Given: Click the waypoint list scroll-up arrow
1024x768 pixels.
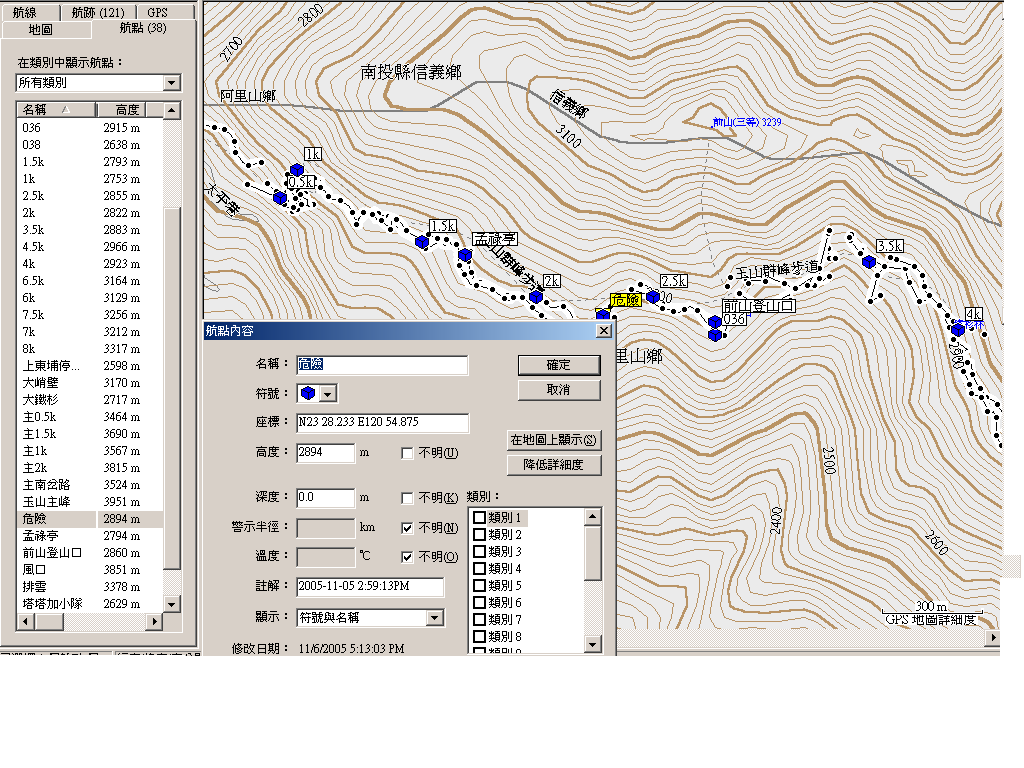Looking at the screenshot, I should pos(172,110).
